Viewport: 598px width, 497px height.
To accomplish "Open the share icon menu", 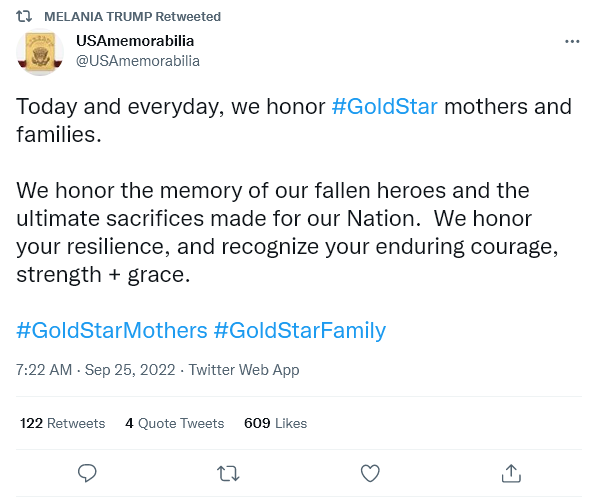I will pos(511,473).
